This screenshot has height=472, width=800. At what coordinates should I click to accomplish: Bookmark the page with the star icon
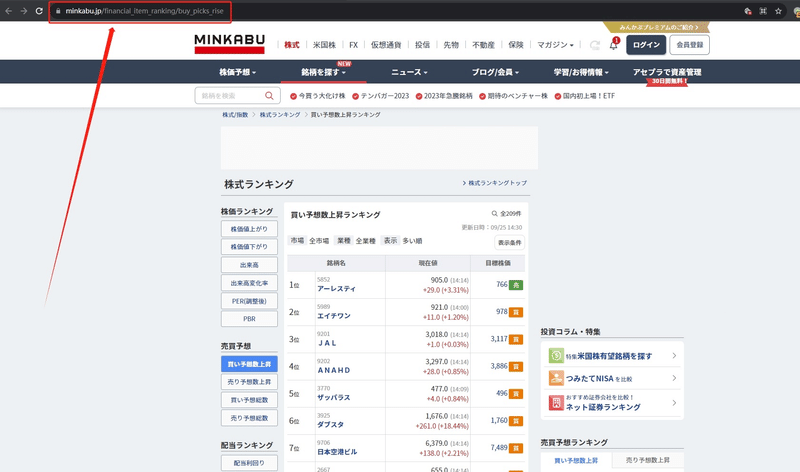pos(778,11)
